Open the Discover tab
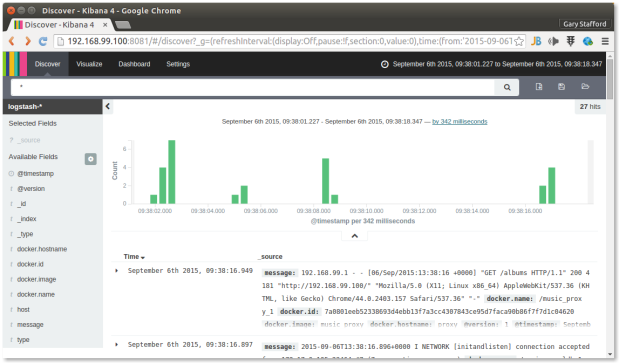 47,64
